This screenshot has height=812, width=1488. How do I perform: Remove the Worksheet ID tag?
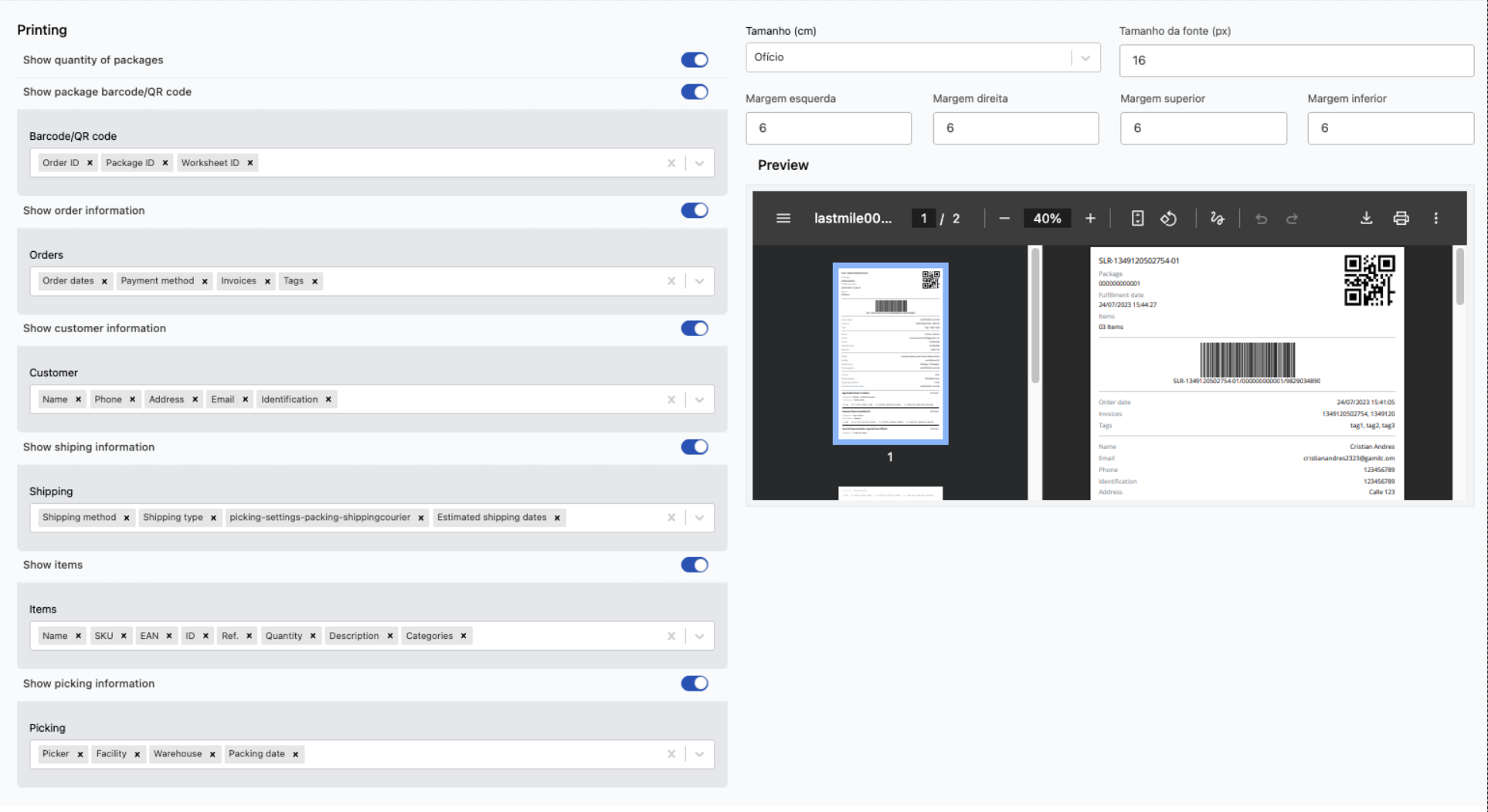[250, 163]
